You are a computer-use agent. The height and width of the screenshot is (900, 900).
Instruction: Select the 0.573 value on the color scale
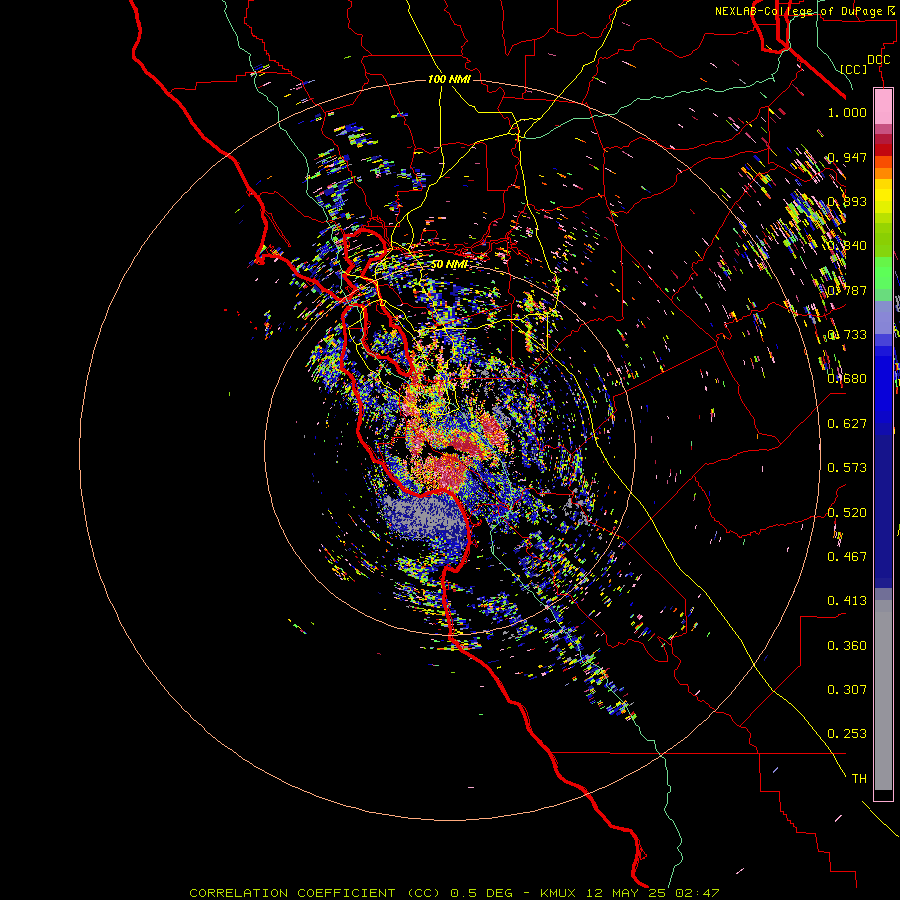(847, 468)
